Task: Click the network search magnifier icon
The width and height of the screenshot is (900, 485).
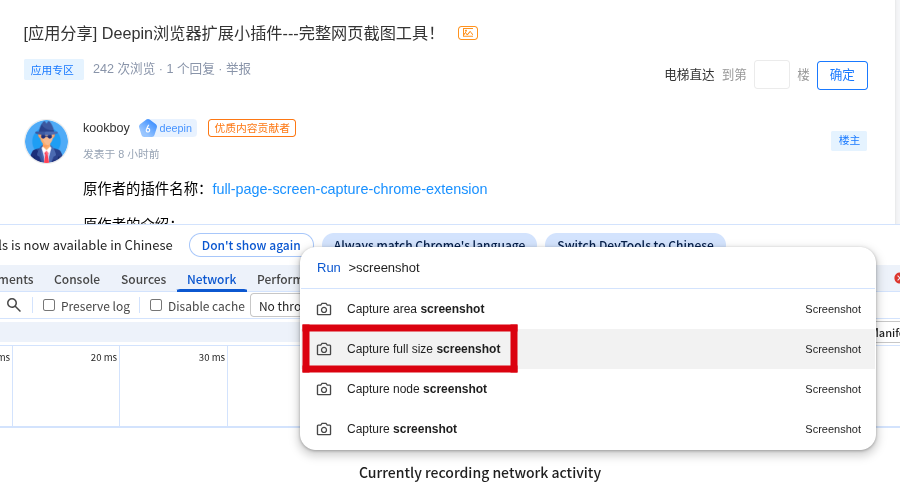Action: click(x=14, y=305)
